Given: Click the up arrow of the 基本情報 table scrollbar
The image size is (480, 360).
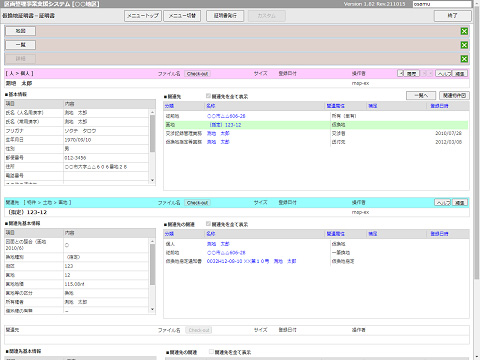Looking at the screenshot, I should click(152, 112).
